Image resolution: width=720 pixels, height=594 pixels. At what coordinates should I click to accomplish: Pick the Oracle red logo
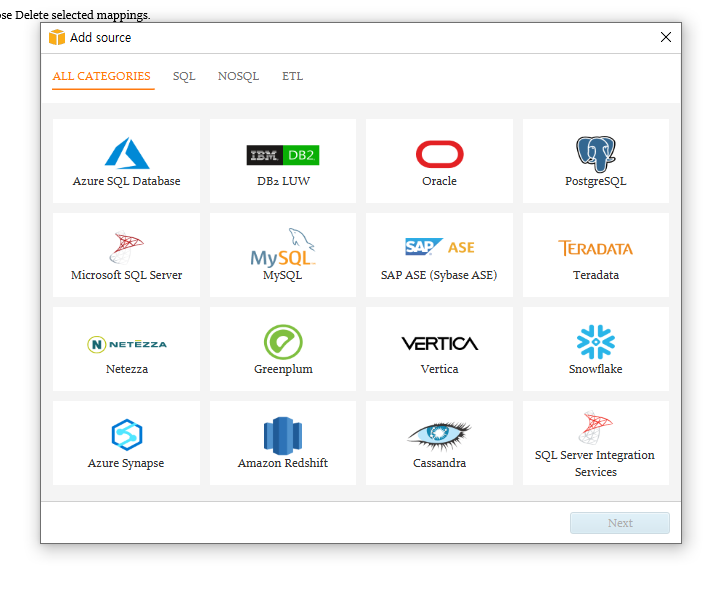[x=439, y=154]
